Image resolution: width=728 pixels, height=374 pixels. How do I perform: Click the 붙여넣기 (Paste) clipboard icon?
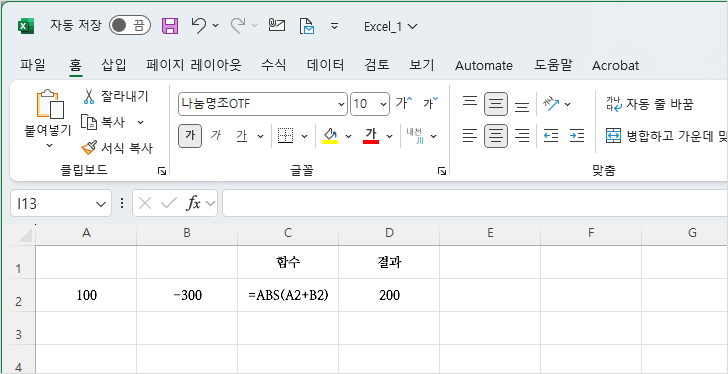coord(50,104)
